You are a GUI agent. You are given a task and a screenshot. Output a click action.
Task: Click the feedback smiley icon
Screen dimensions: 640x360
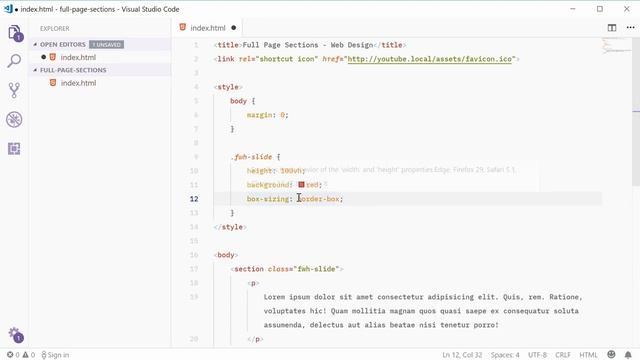[x=611, y=354]
